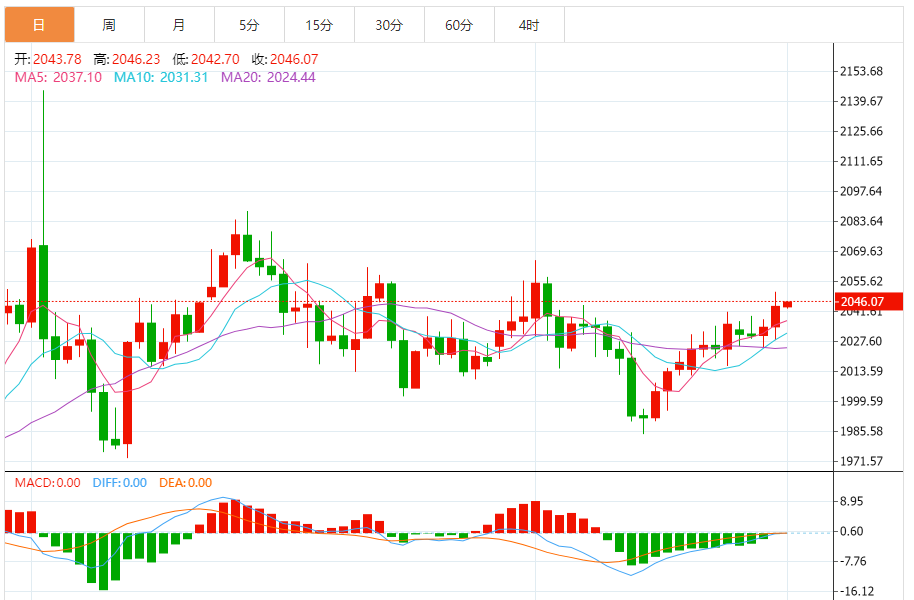
Task: Click the current price label 2046.07 on axis
Action: pyautogui.click(x=869, y=301)
